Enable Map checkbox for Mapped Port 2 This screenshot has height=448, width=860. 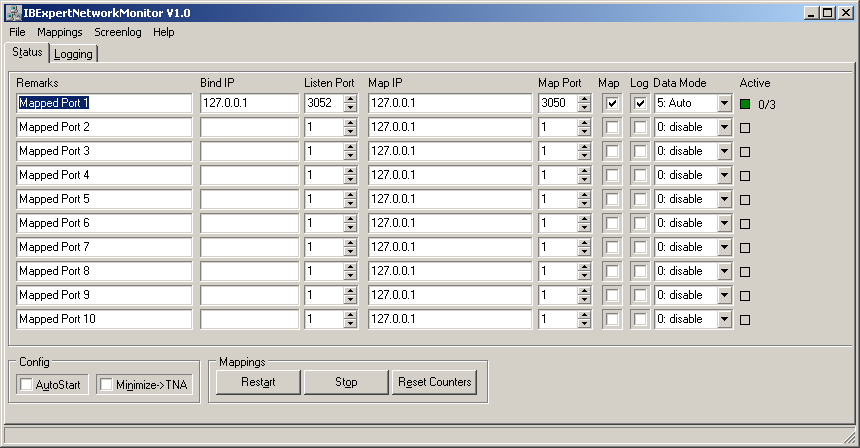612,127
